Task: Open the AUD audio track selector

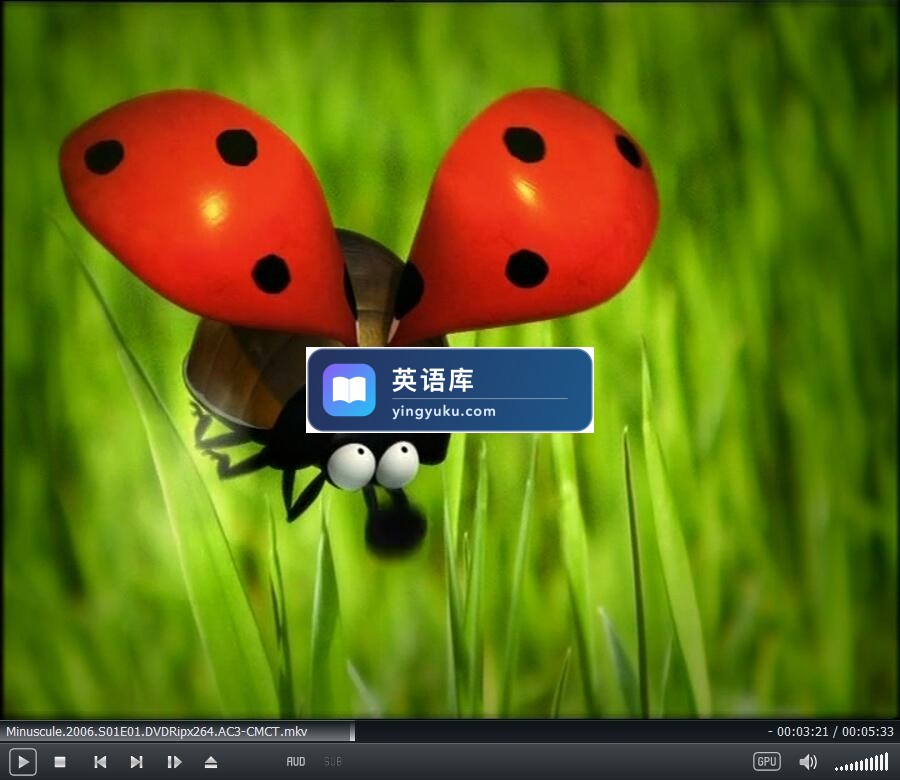Action: pyautogui.click(x=296, y=762)
